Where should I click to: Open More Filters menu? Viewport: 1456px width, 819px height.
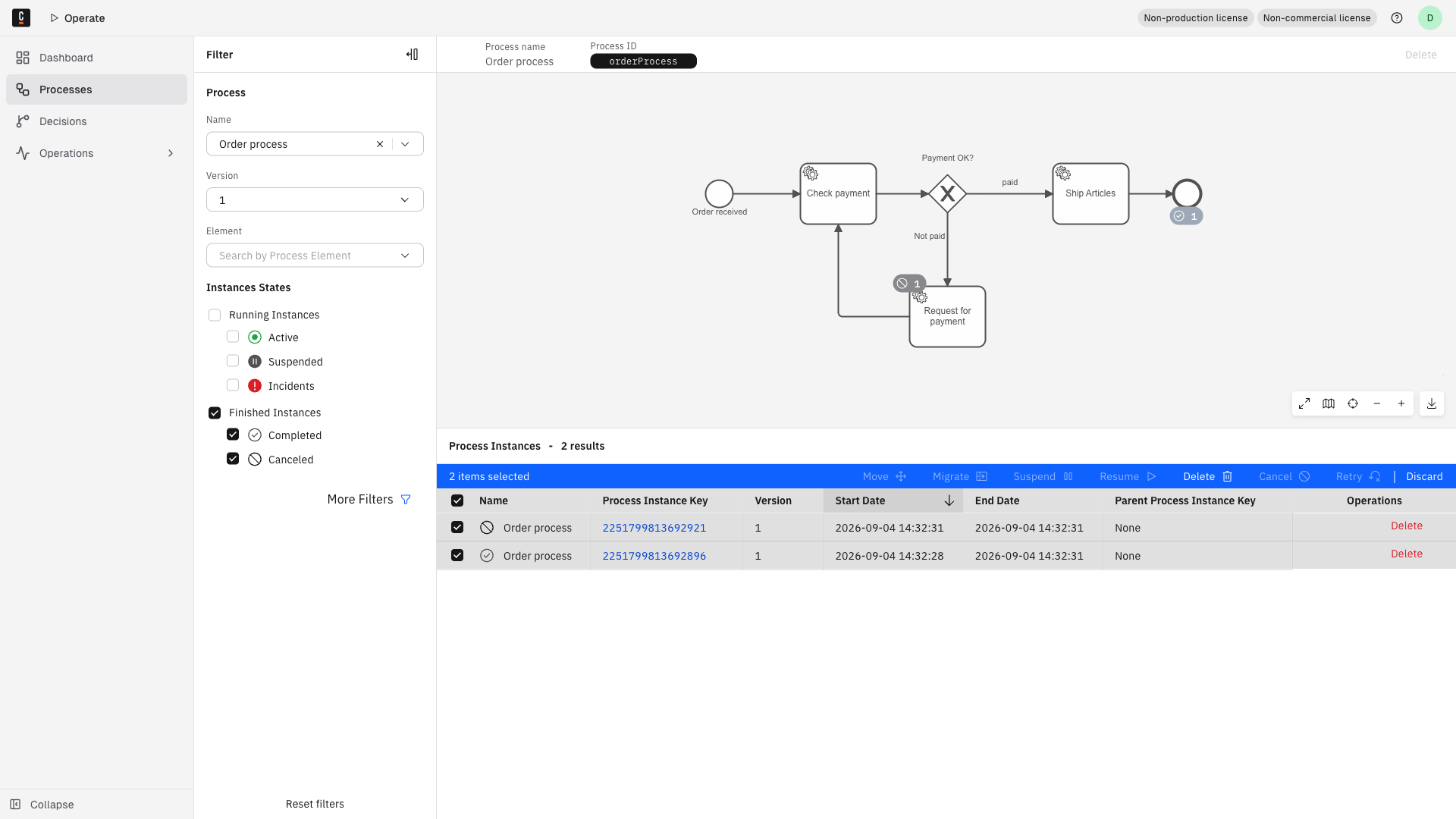point(369,499)
